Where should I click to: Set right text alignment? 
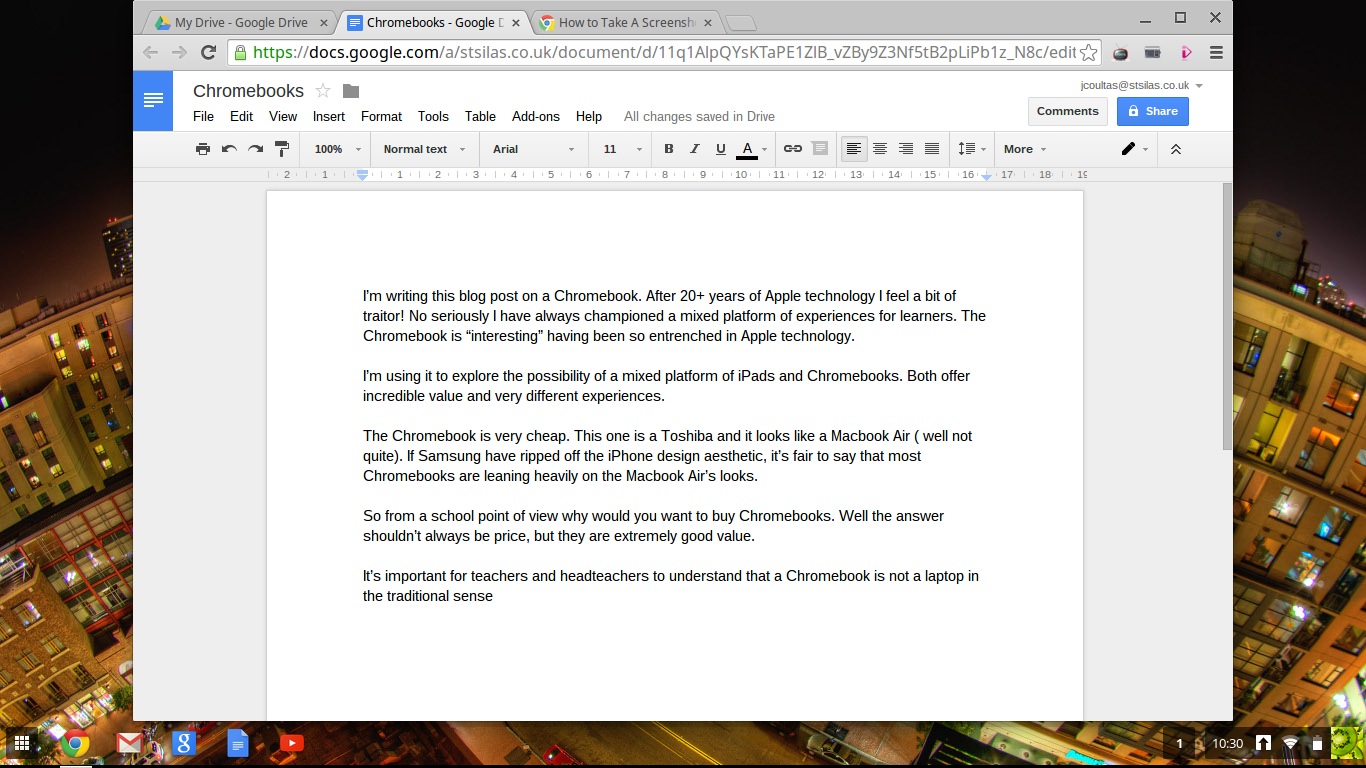pyautogui.click(x=906, y=149)
